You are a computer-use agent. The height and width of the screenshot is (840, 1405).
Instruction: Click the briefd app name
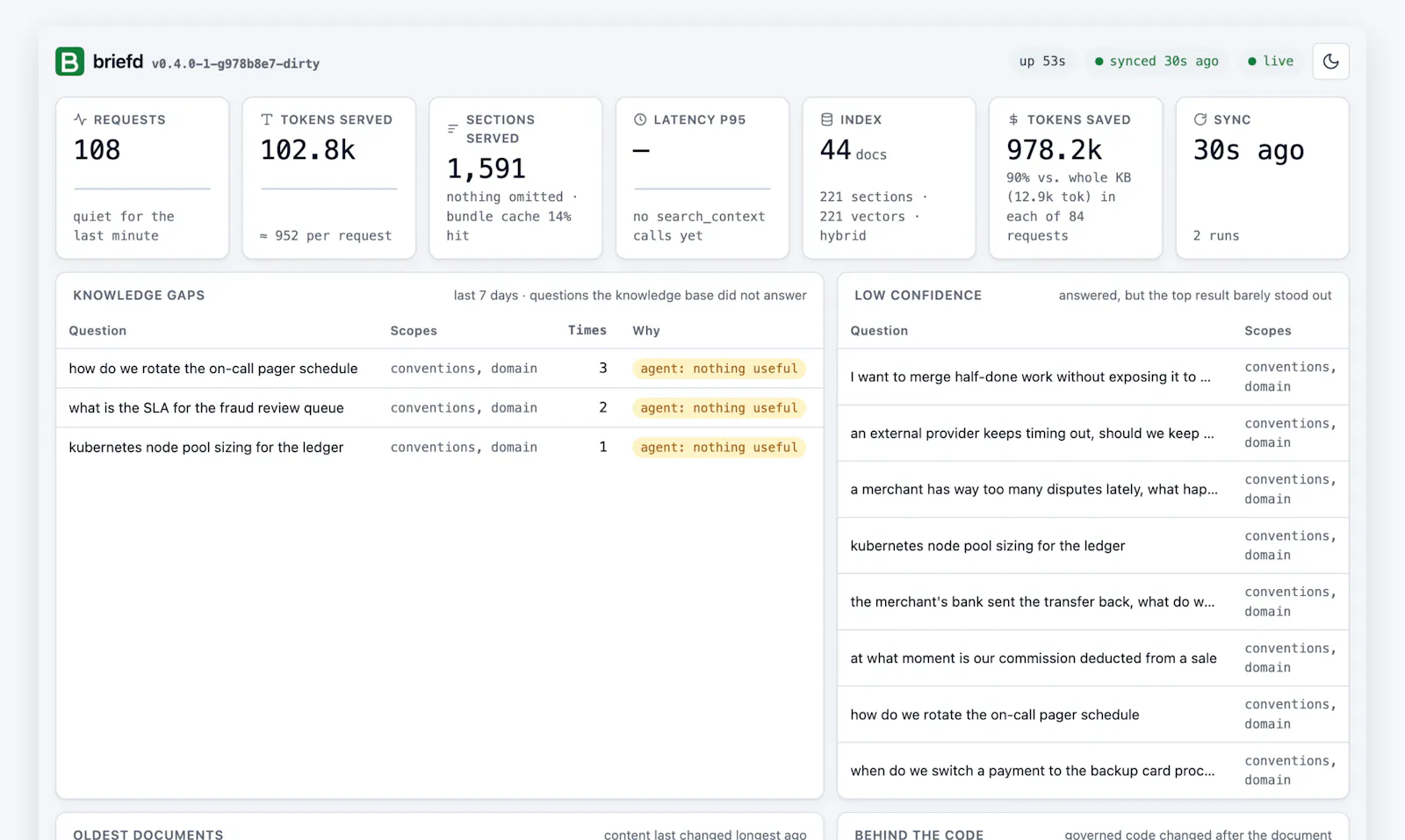(118, 61)
